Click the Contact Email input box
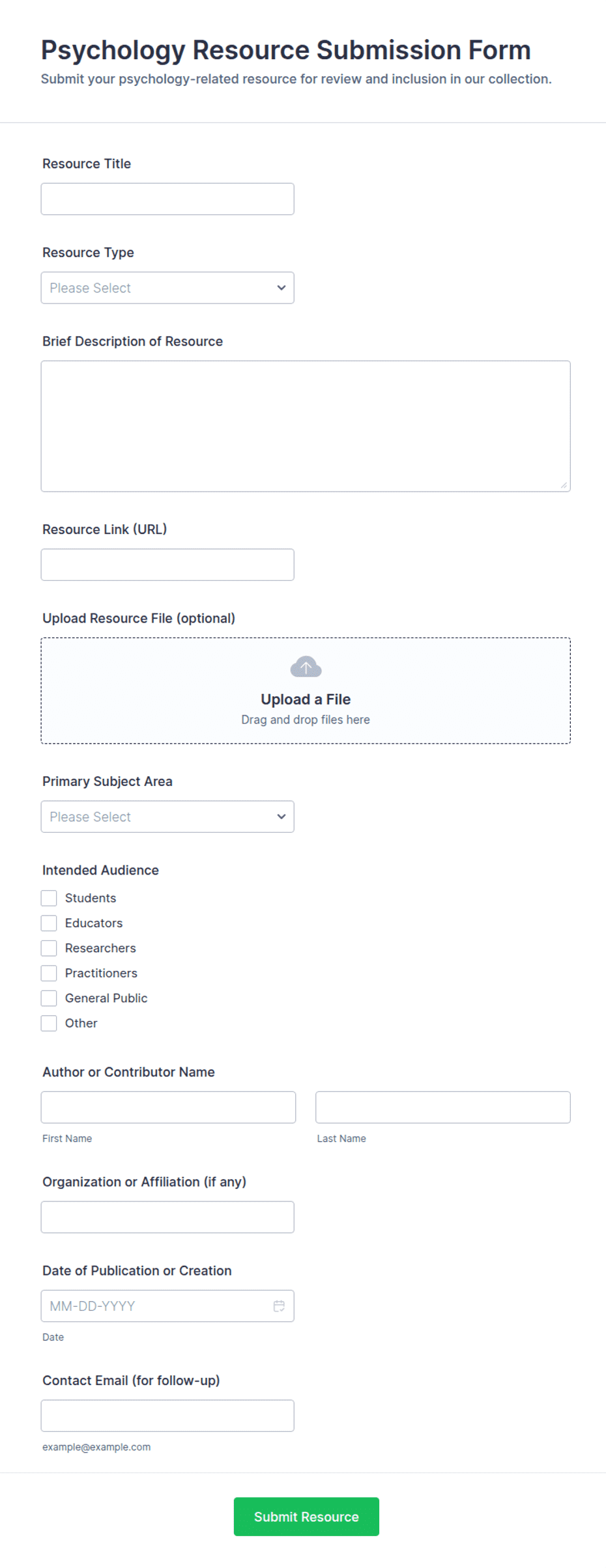The width and height of the screenshot is (606, 1568). coord(167,1416)
